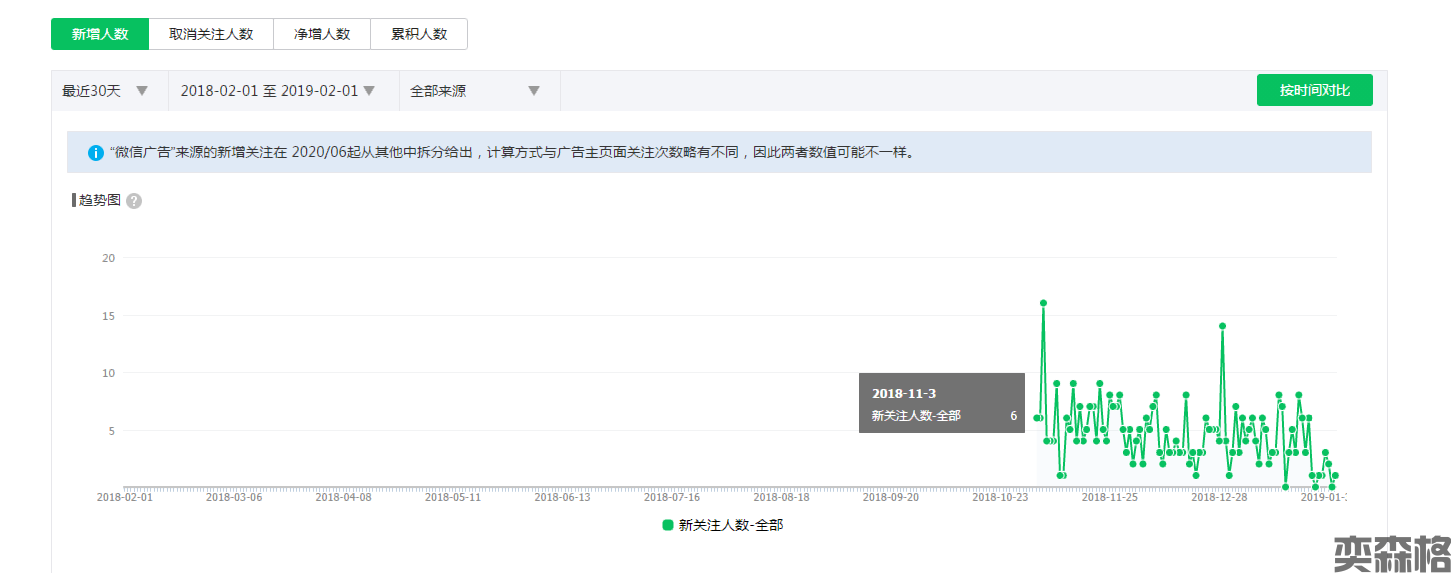Click the question mark help icon beside 趋势图
This screenshot has width=1451, height=573.
[134, 201]
